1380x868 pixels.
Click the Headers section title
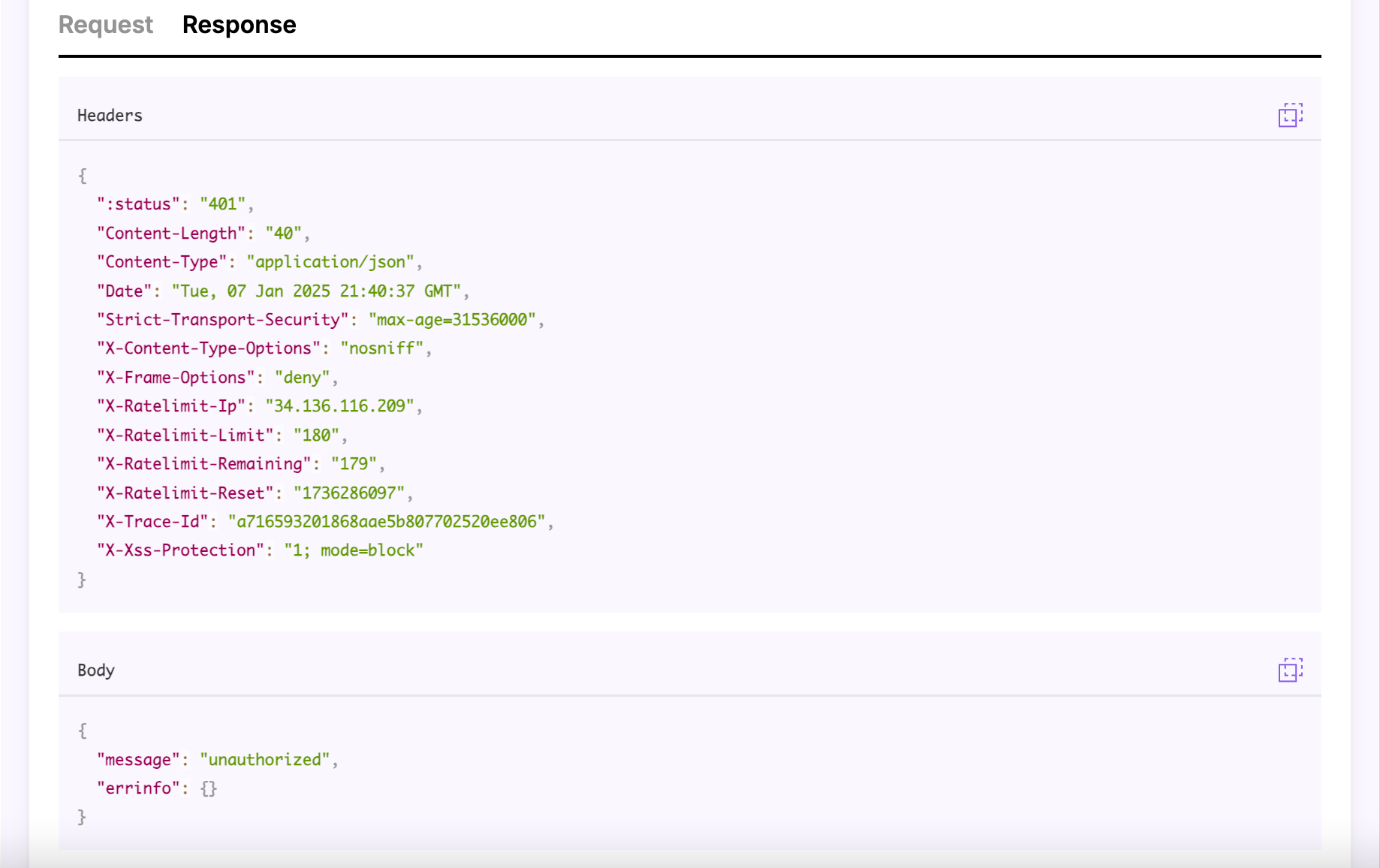pos(110,115)
